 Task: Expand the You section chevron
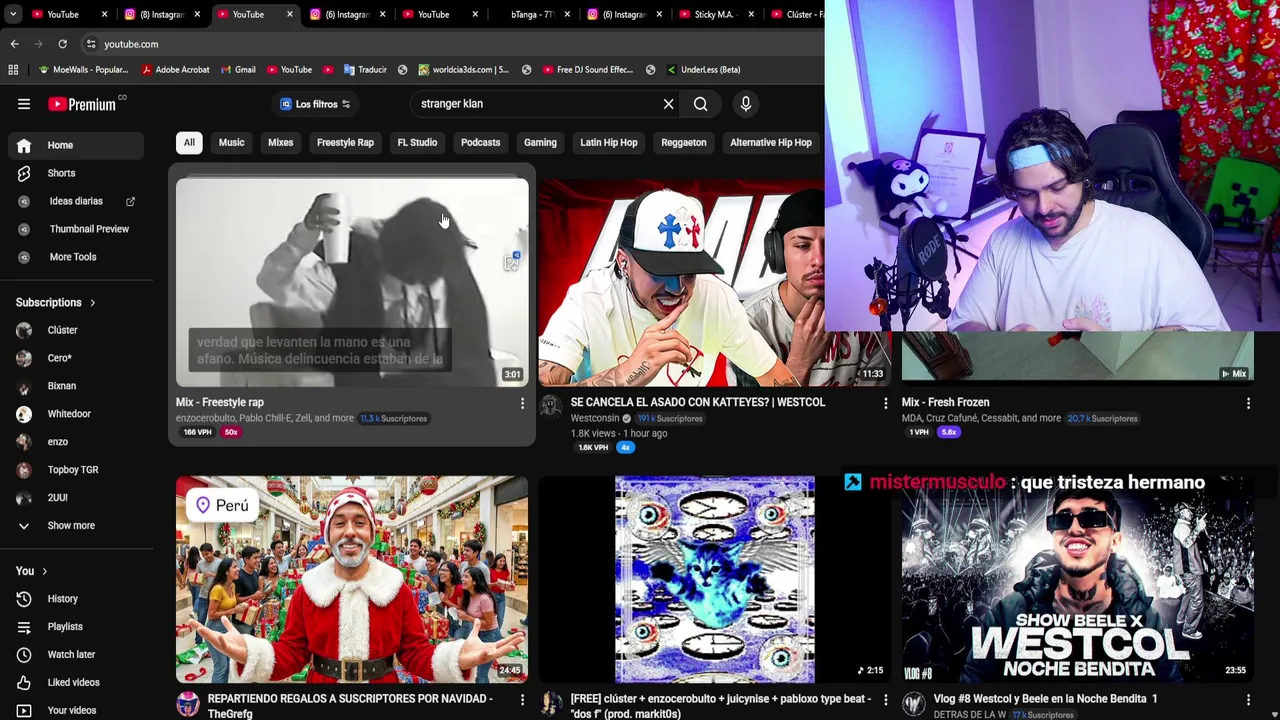pos(44,571)
